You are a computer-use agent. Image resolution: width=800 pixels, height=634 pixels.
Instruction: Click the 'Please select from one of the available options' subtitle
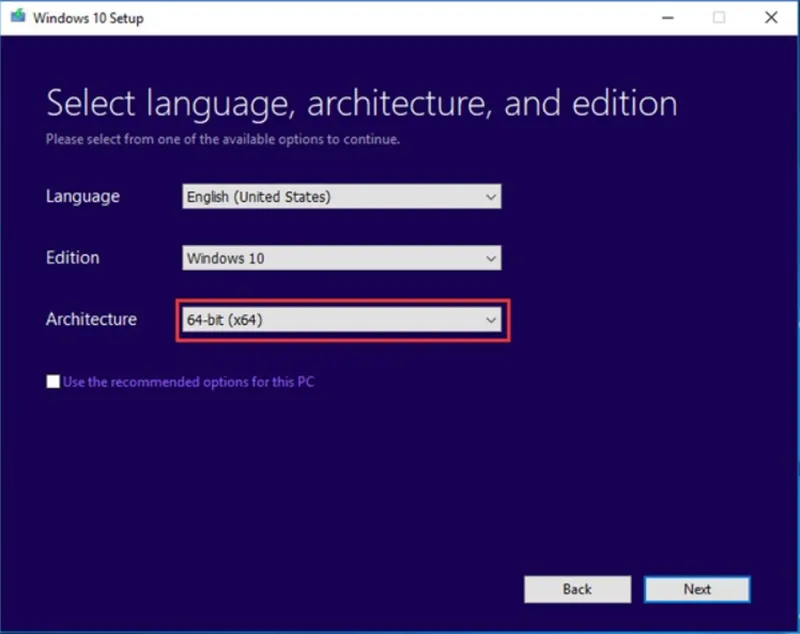pos(223,139)
